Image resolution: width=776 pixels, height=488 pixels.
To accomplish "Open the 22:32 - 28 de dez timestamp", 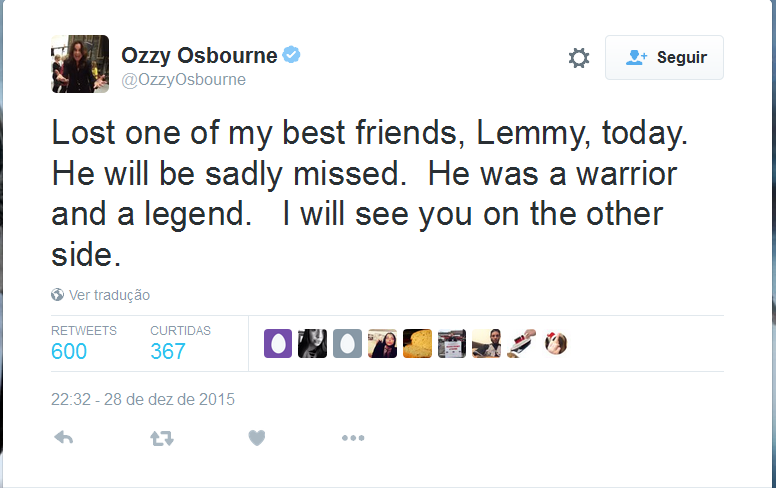I will click(x=143, y=399).
